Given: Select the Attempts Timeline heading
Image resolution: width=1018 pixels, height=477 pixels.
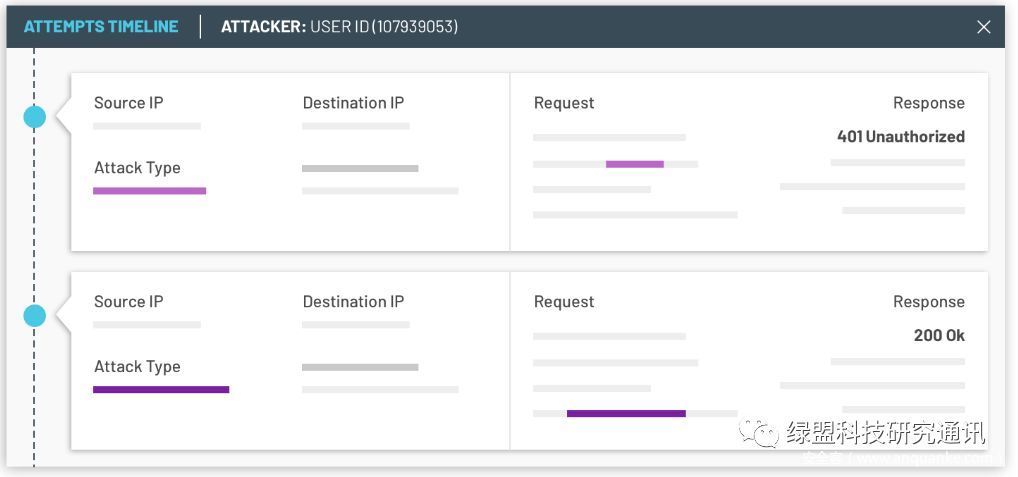Looking at the screenshot, I should (x=101, y=27).
